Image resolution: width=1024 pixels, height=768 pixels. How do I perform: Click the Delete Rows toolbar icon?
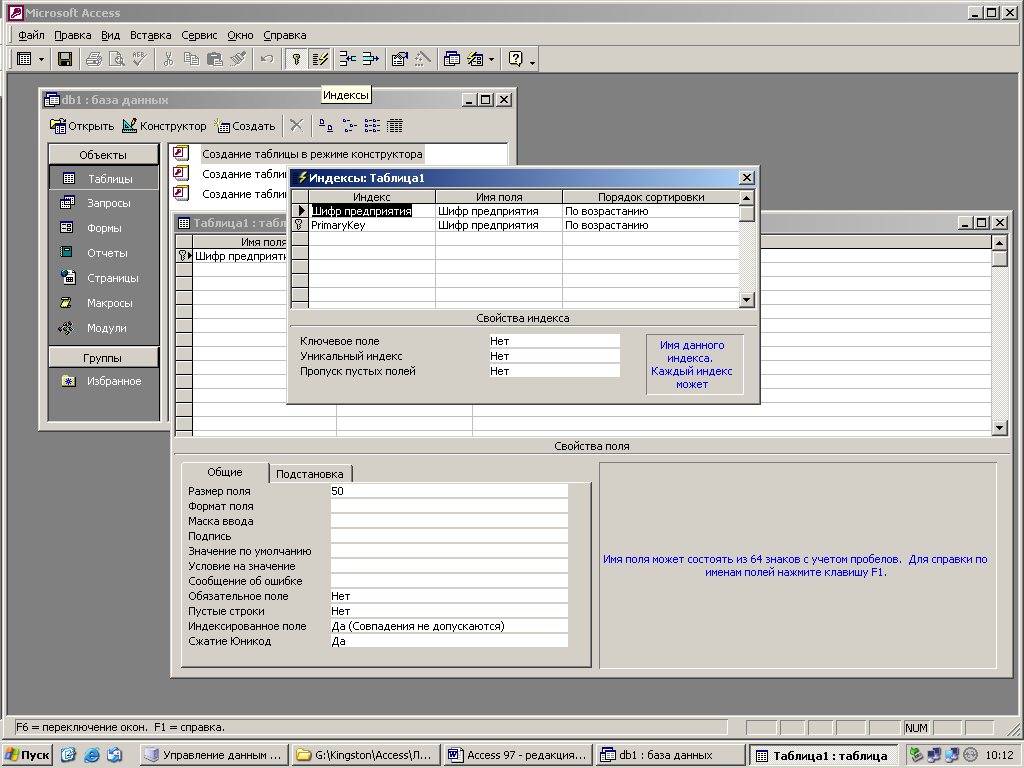(x=371, y=59)
